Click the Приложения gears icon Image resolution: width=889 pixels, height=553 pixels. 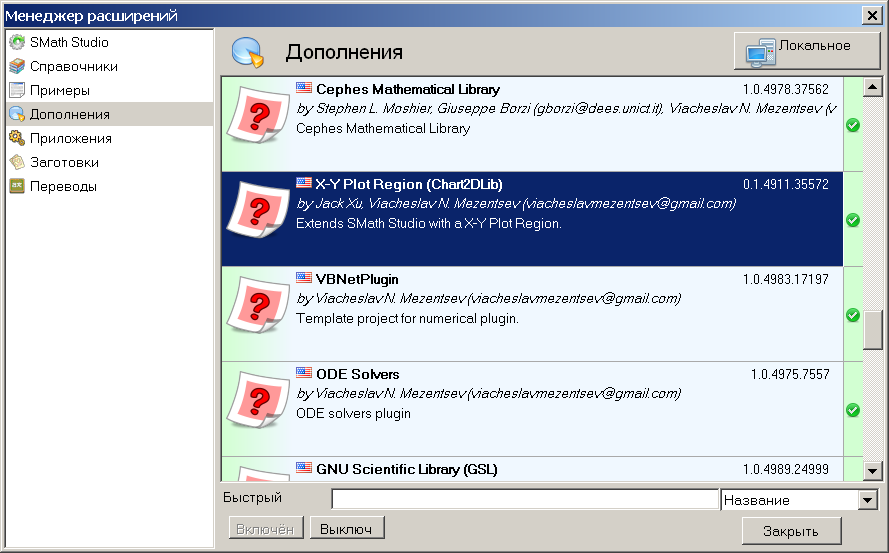[16, 139]
